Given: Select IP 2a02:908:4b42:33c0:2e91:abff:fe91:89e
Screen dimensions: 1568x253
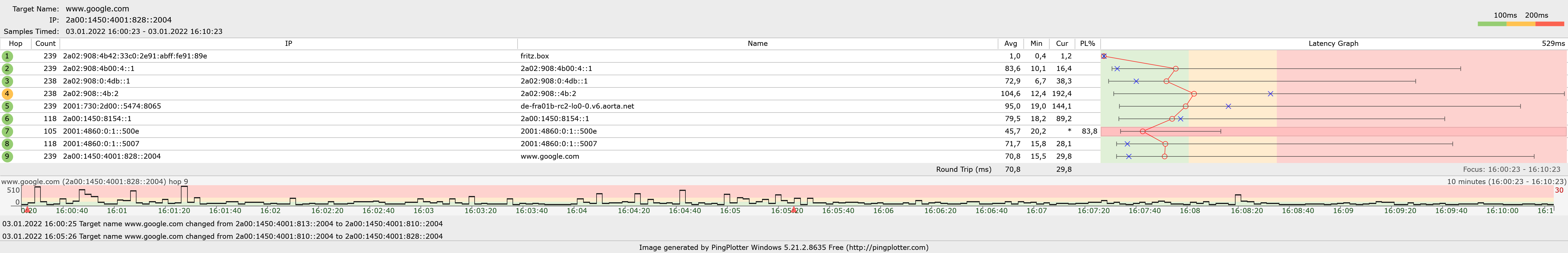Looking at the screenshot, I should 134,56.
